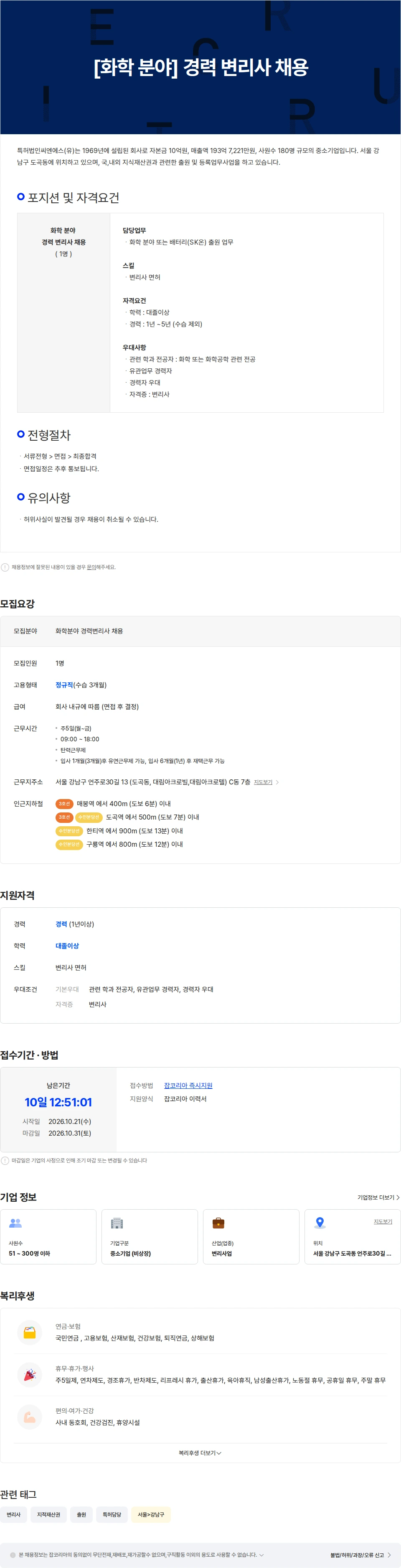Click the 대졸이상 education link

67,946
